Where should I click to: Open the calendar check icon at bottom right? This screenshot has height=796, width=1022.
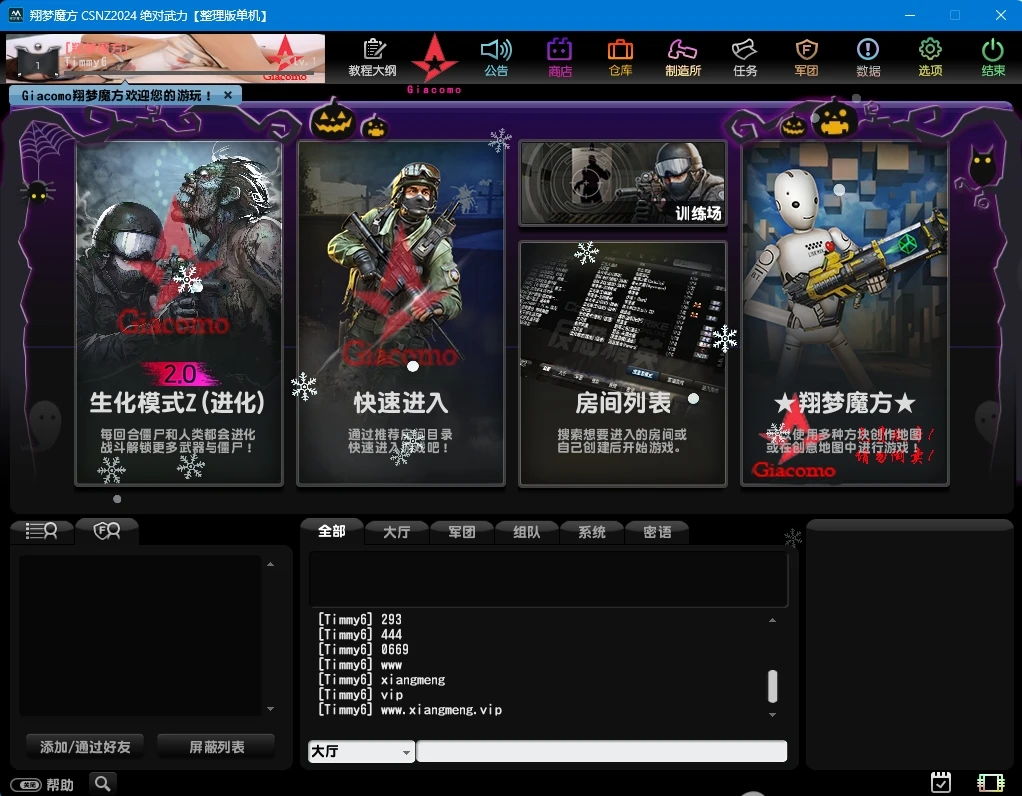point(941,782)
